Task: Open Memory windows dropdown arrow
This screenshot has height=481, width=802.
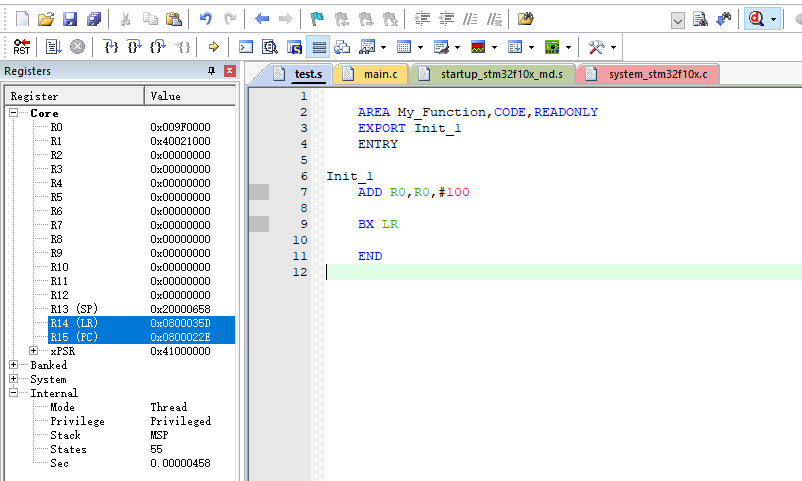Action: point(420,47)
